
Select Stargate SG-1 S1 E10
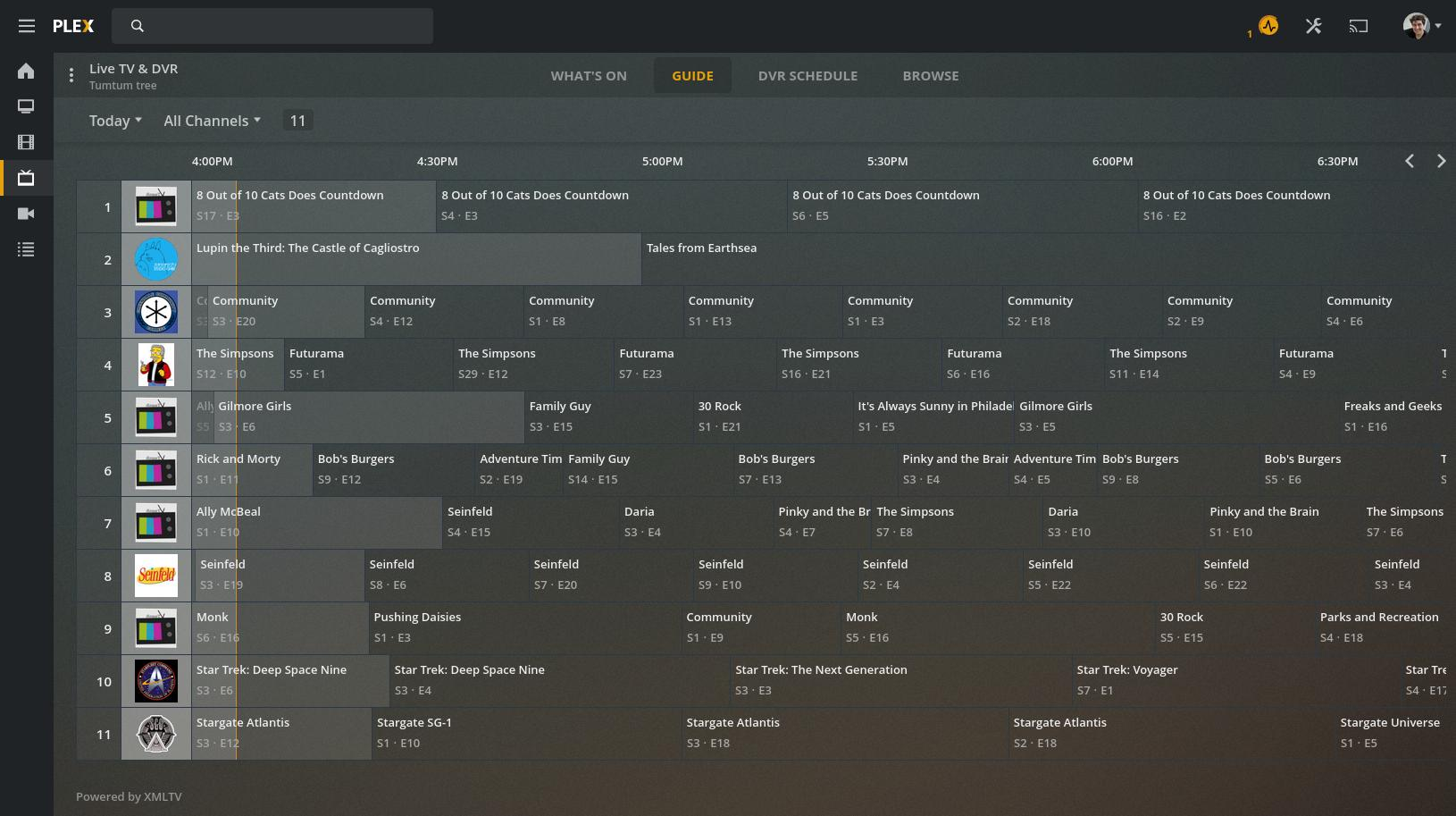(527, 734)
